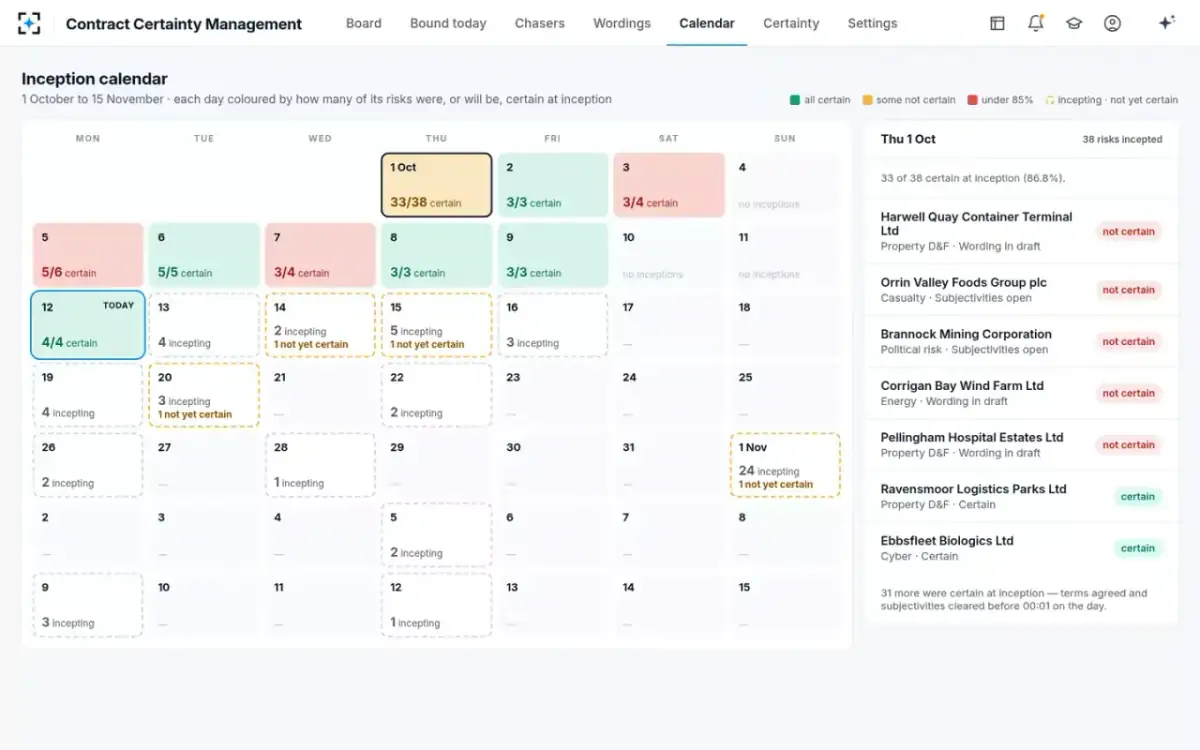Click the red 'under 85%' legend swatch
The height and width of the screenshot is (750, 1200).
972,100
